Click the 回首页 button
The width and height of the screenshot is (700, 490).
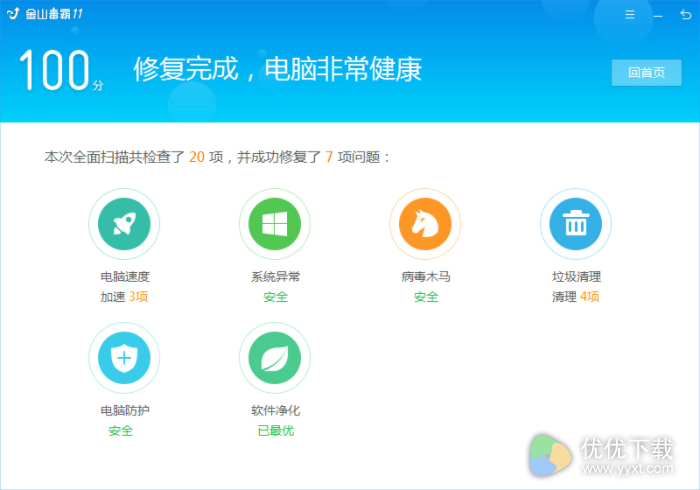point(646,72)
